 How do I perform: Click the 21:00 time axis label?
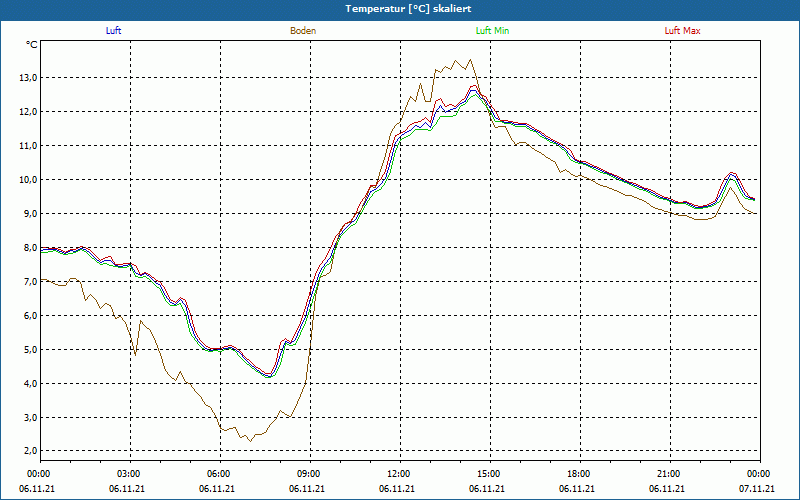[670, 474]
